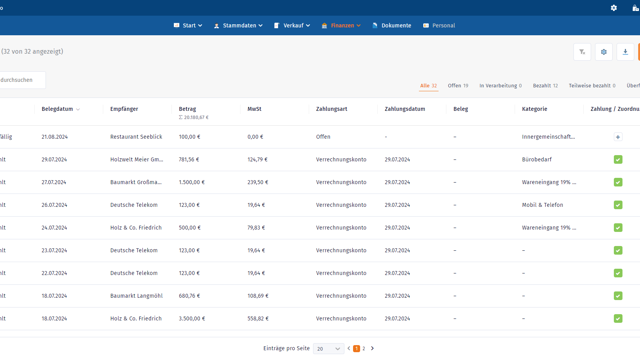Open the Einträge pro Seite dropdown
Image resolution: width=640 pixels, height=360 pixels.
pyautogui.click(x=328, y=349)
